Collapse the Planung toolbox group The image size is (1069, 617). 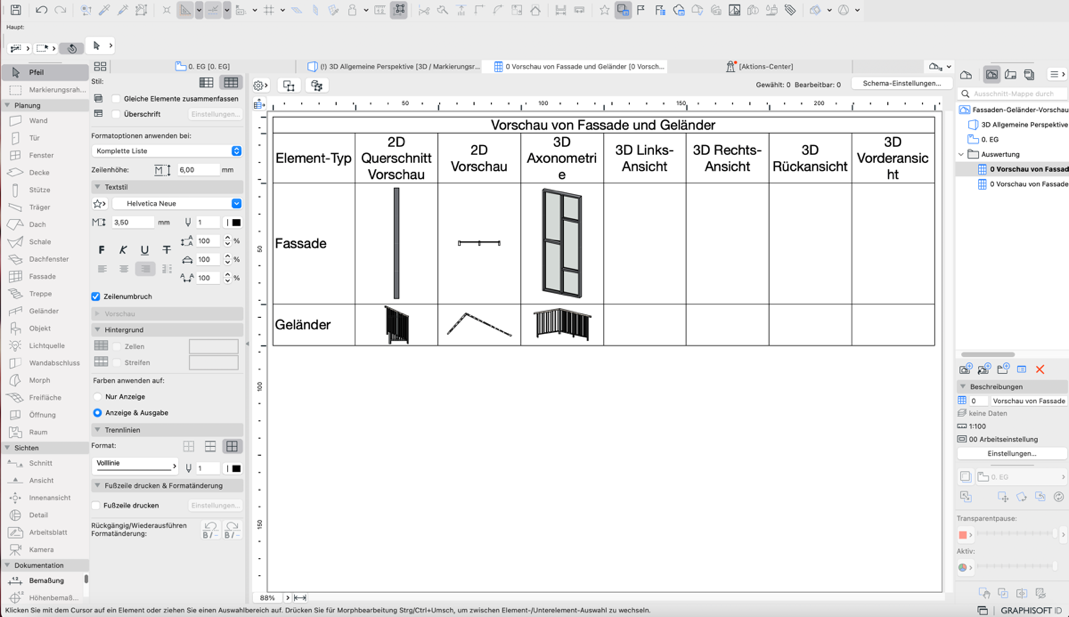[7, 105]
